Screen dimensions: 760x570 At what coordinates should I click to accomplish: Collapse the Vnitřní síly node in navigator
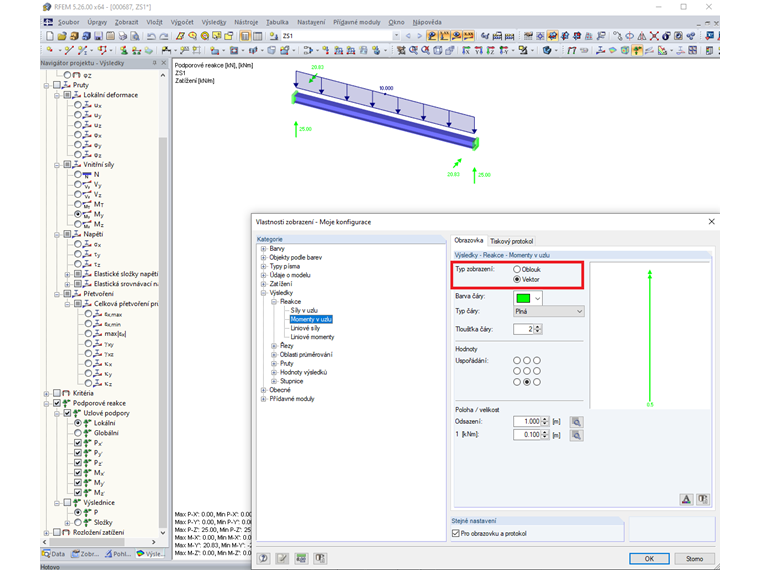(57, 165)
